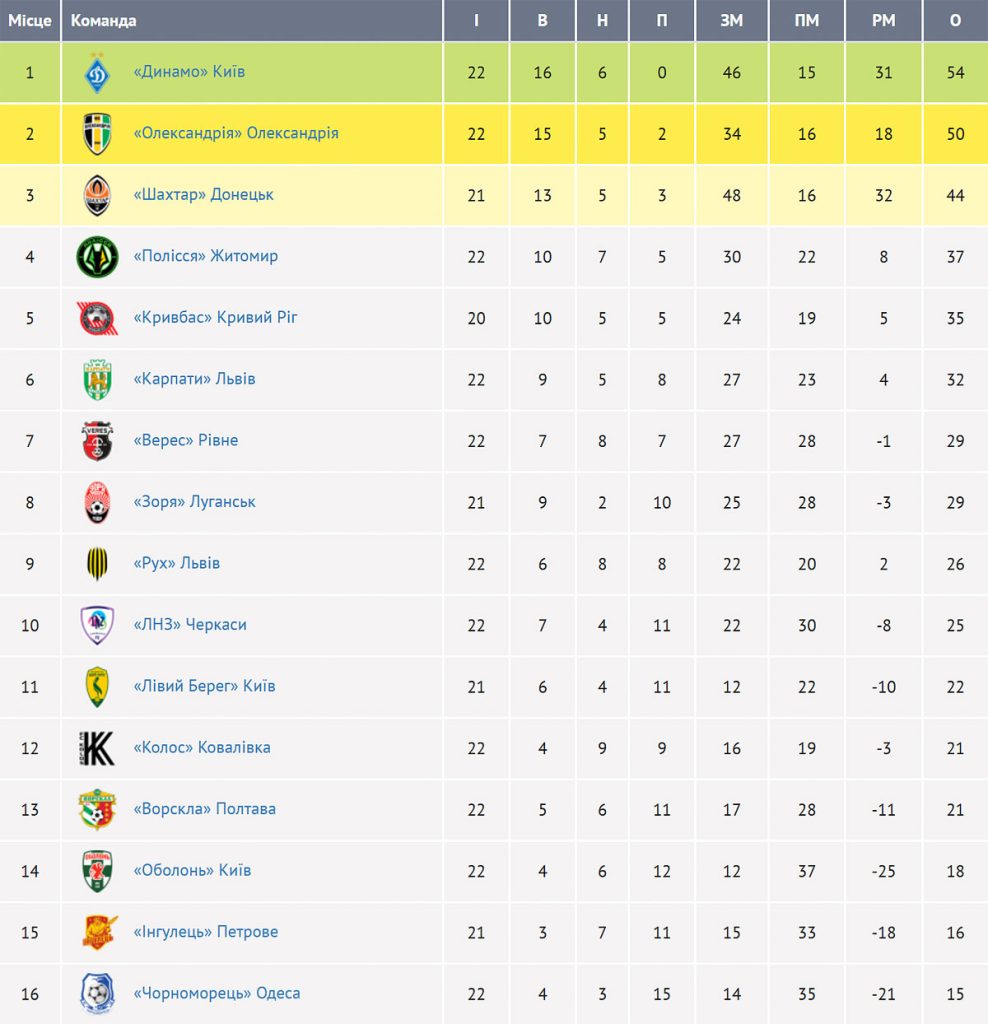Click the Kolos Kovalivka black K logo
The image size is (988, 1024).
97,748
